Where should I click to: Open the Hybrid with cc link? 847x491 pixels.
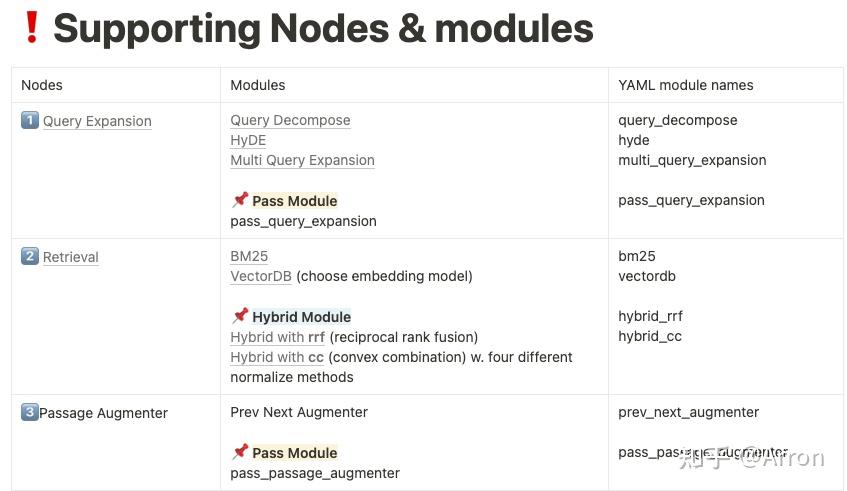277,357
